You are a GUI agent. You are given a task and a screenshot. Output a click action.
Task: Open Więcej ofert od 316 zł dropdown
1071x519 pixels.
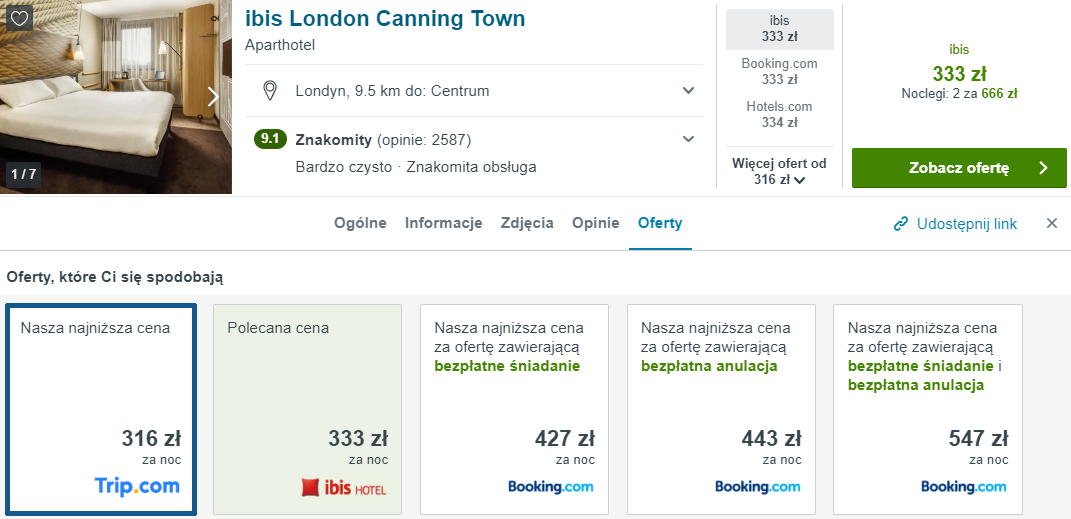click(779, 171)
